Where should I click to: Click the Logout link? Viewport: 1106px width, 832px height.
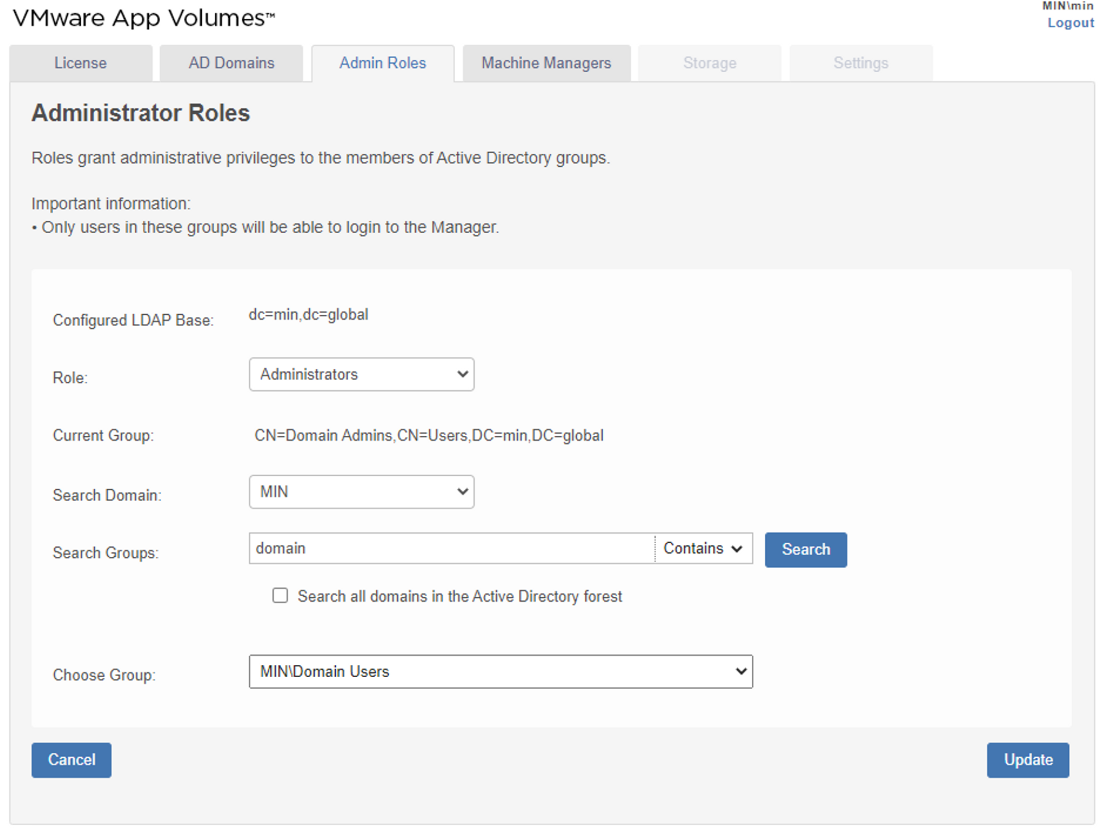coord(1070,23)
